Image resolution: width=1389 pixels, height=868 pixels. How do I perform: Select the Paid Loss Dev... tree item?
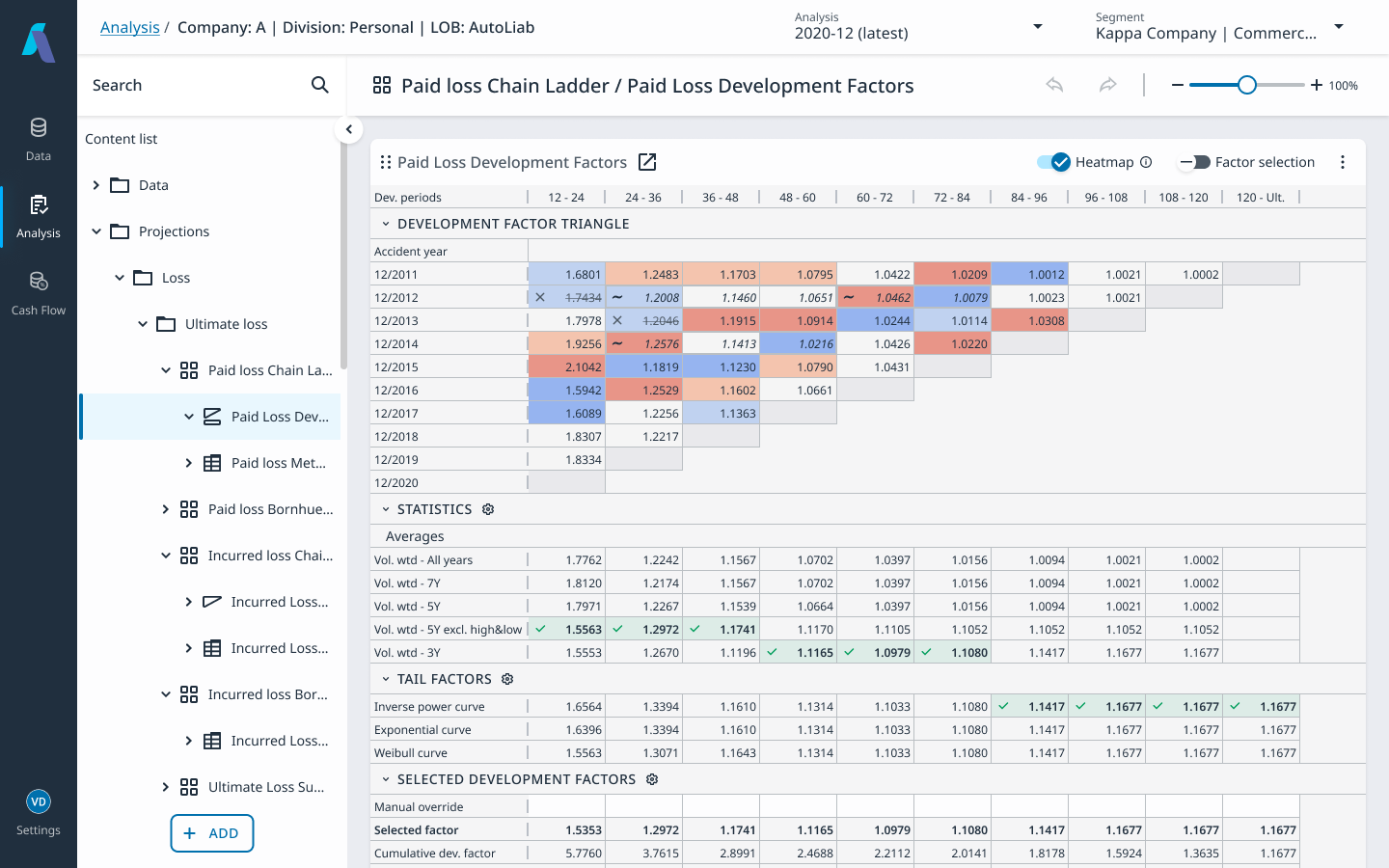(x=210, y=417)
